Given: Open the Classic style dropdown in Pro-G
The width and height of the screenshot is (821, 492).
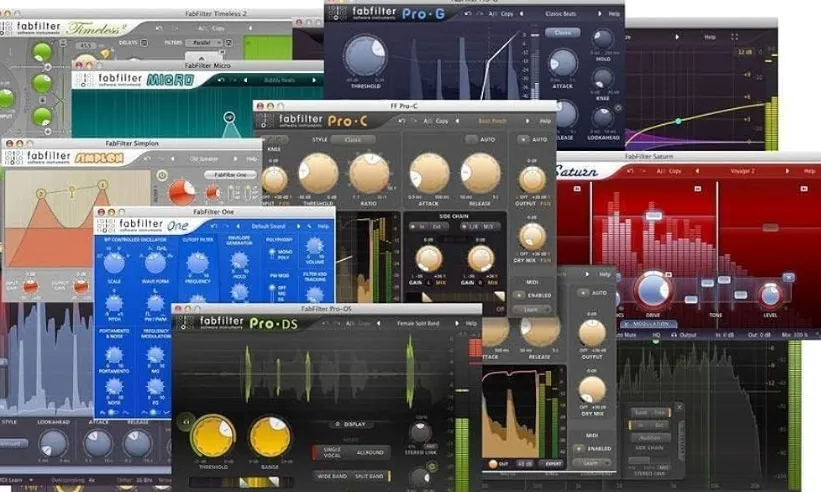Looking at the screenshot, I should (x=563, y=32).
